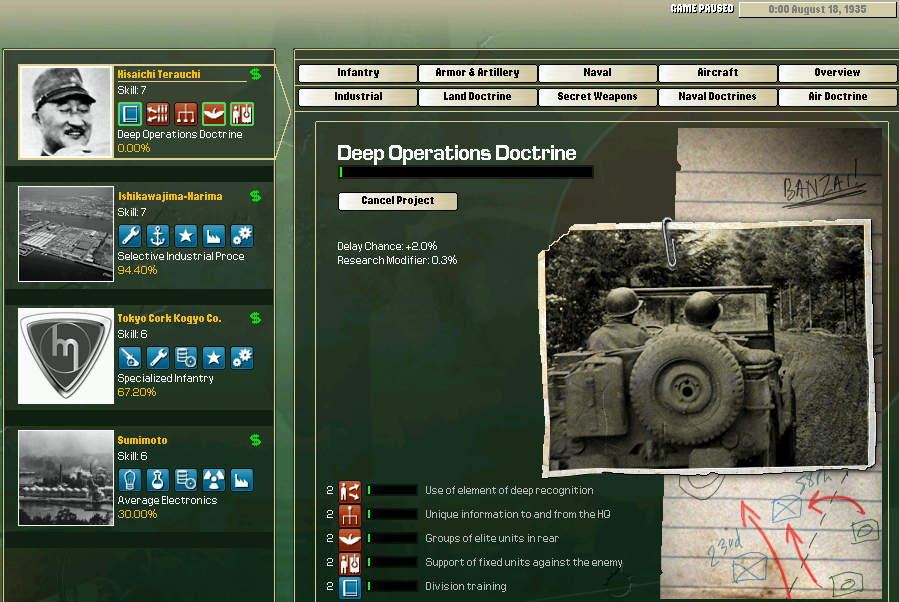Open the Secret Weapons tab
This screenshot has width=899, height=602.
597,97
